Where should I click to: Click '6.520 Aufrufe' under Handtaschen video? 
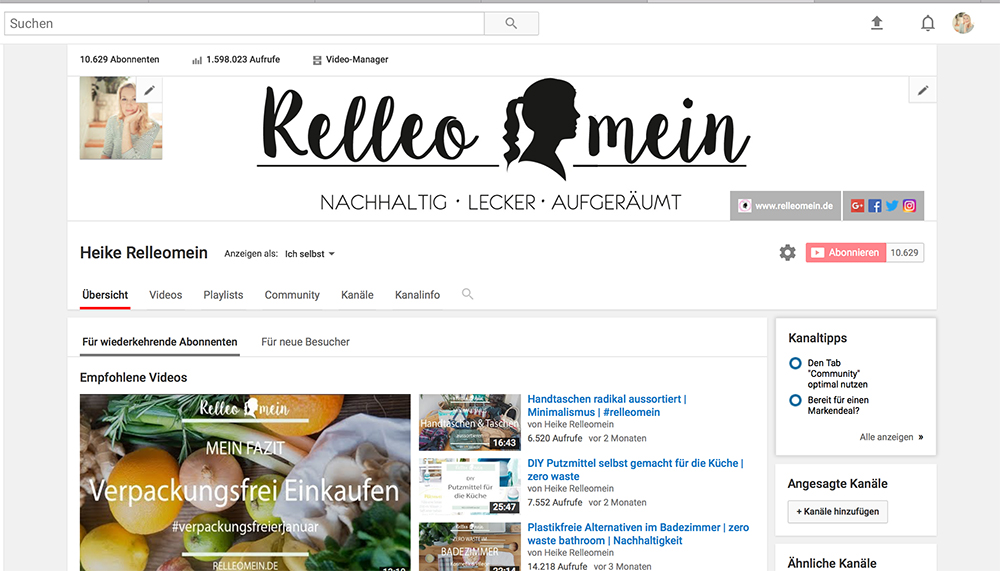click(555, 438)
